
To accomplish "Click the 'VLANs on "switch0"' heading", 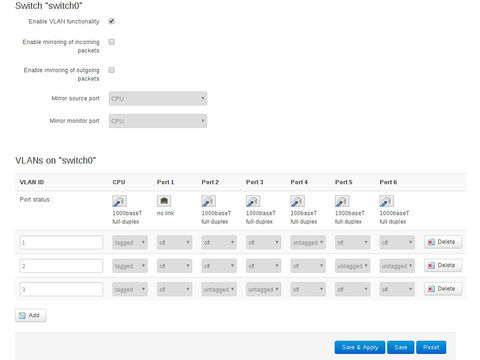I will pos(56,160).
